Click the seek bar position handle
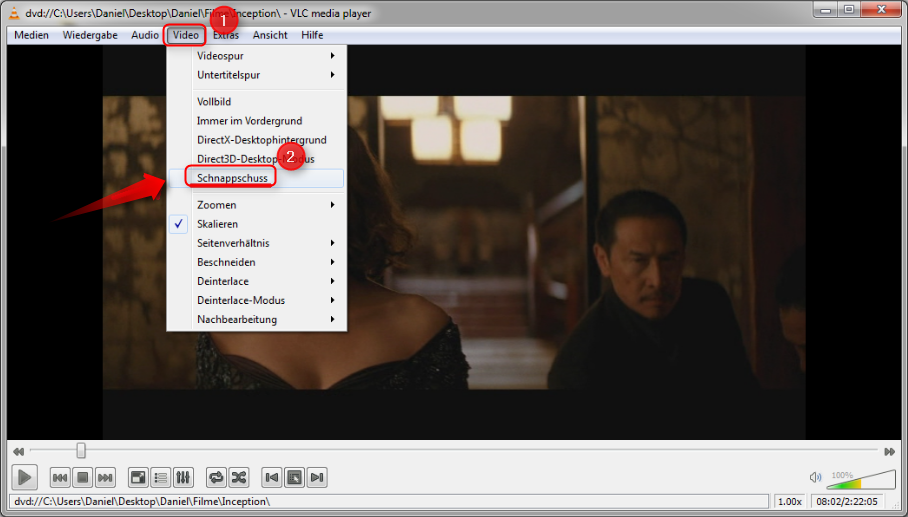Image resolution: width=908 pixels, height=517 pixels. click(81, 450)
